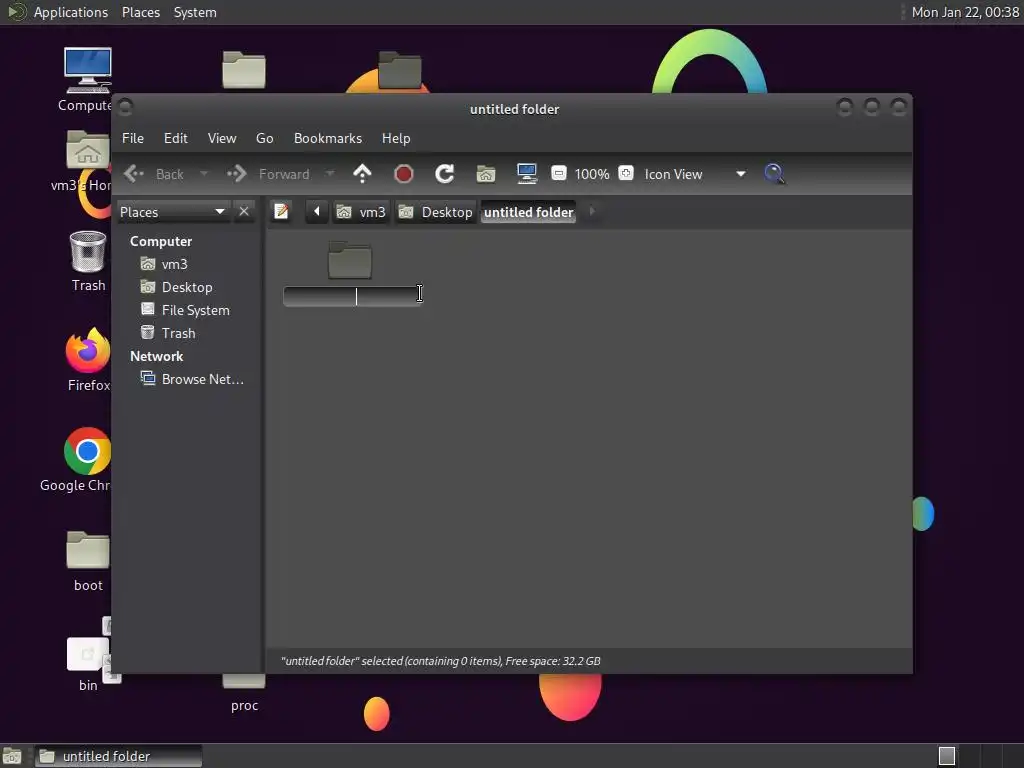Open the Home folder from toolbar

486,174
